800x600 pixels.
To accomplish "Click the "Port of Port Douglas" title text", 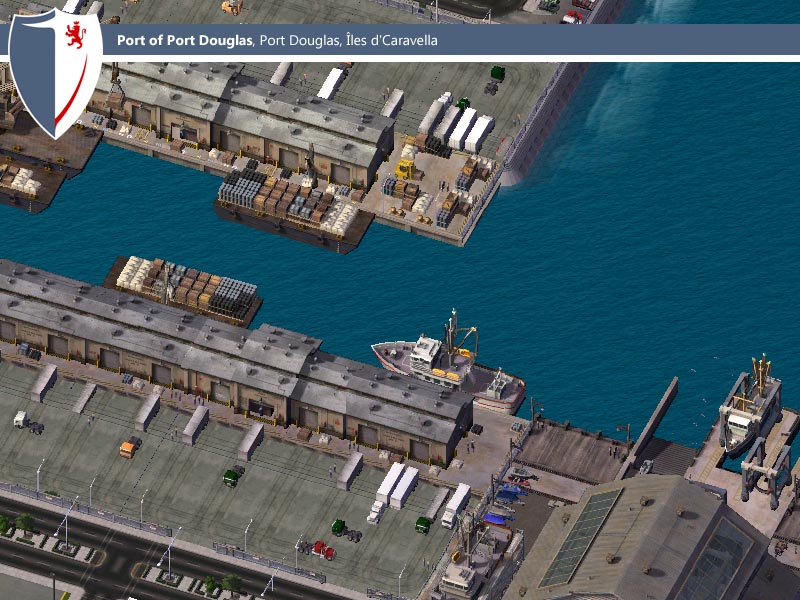I will point(185,40).
